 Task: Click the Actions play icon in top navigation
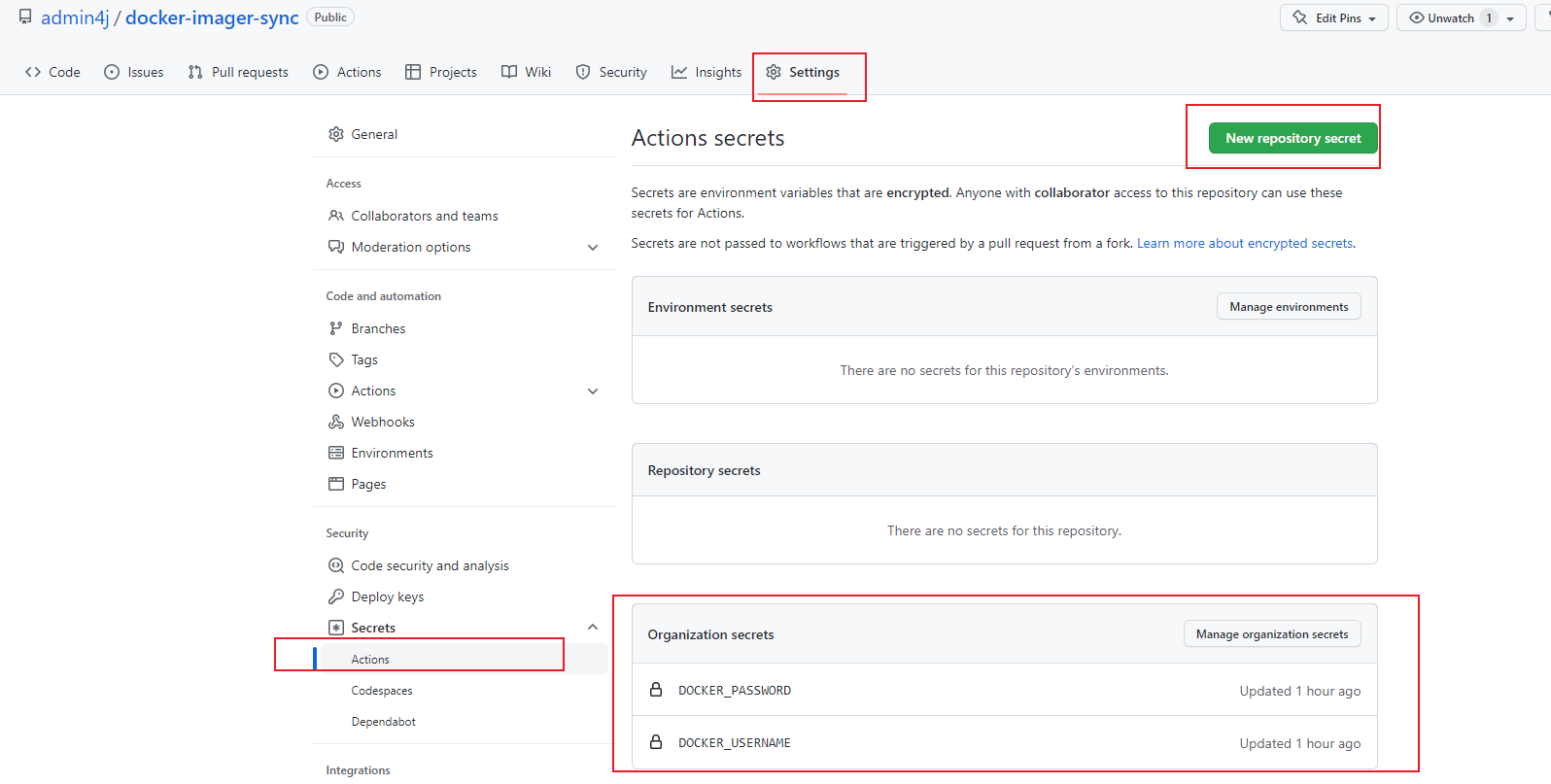click(x=321, y=72)
